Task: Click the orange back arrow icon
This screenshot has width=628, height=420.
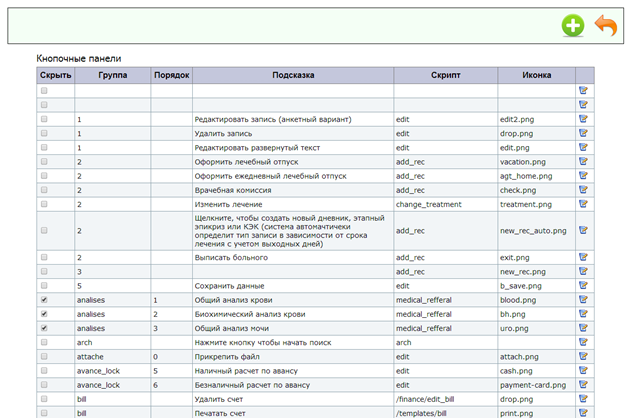Action: point(606,25)
